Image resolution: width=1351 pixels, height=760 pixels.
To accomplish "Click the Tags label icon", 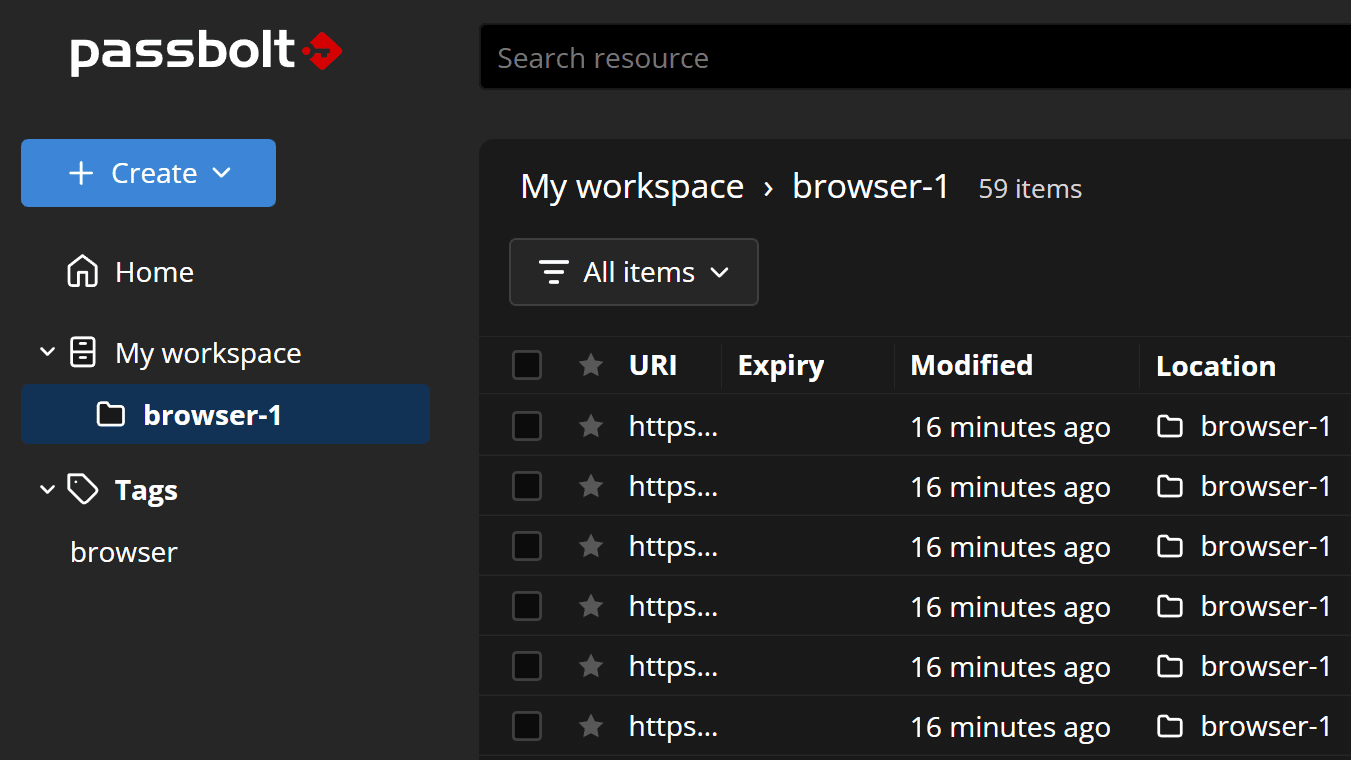I will coord(81,489).
